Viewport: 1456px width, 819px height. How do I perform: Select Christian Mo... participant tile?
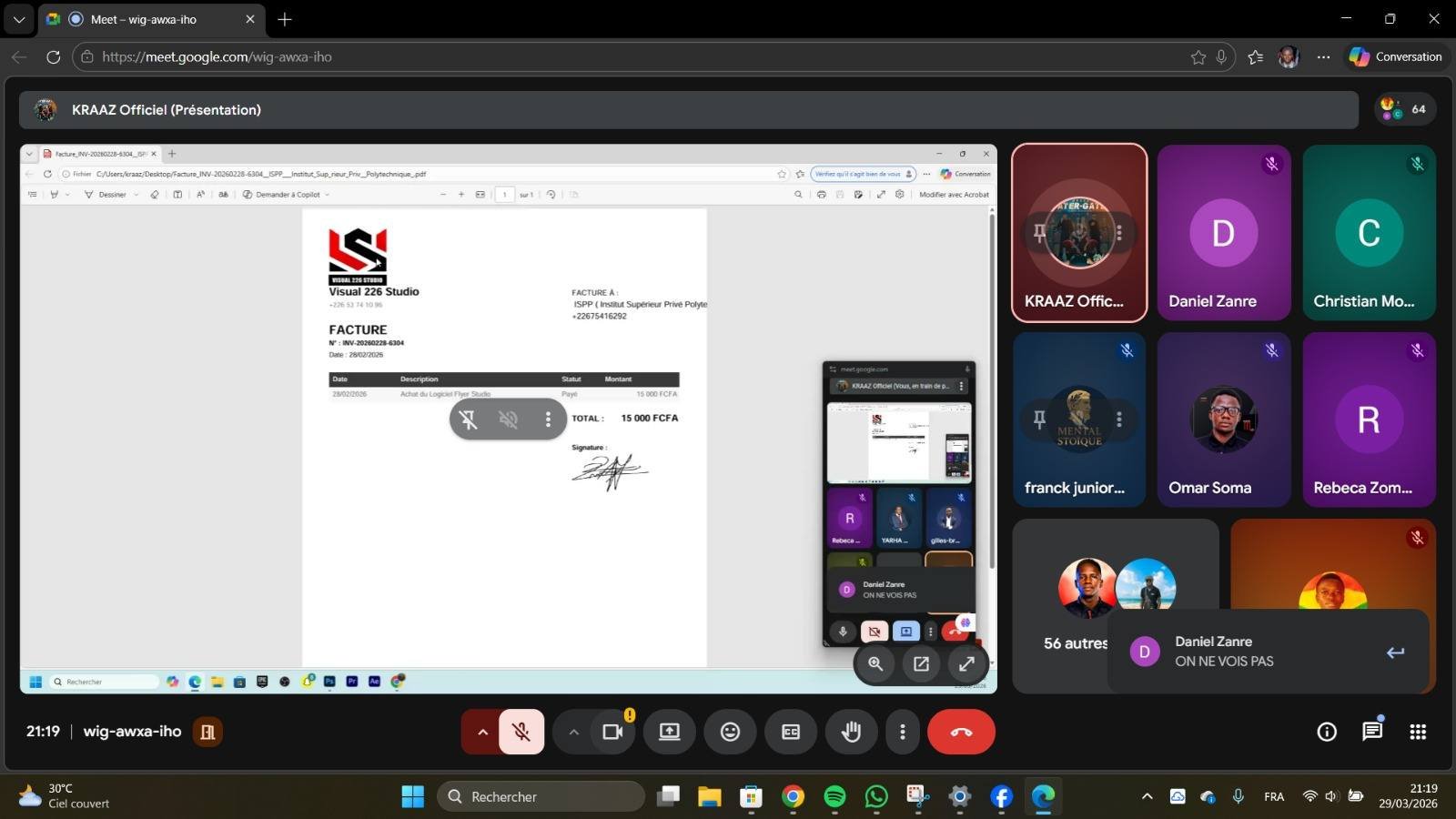tap(1369, 233)
